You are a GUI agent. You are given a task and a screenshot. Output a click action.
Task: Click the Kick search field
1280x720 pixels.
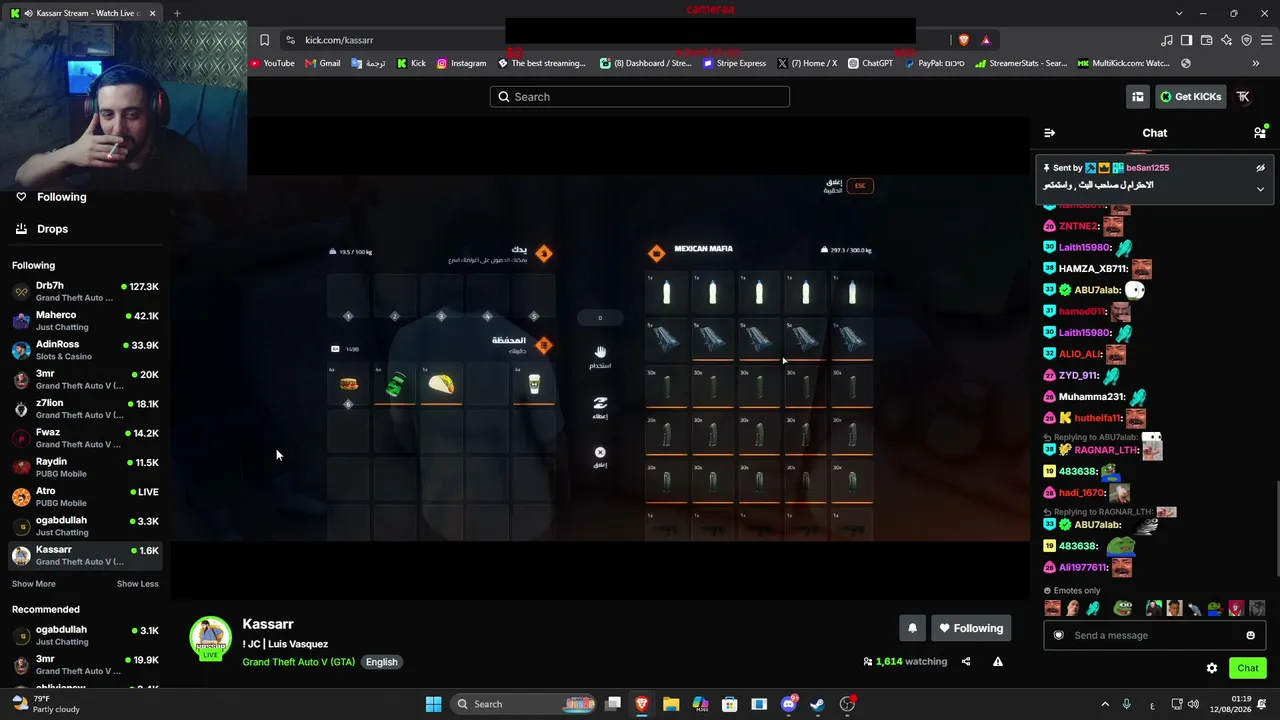pyautogui.click(x=640, y=97)
